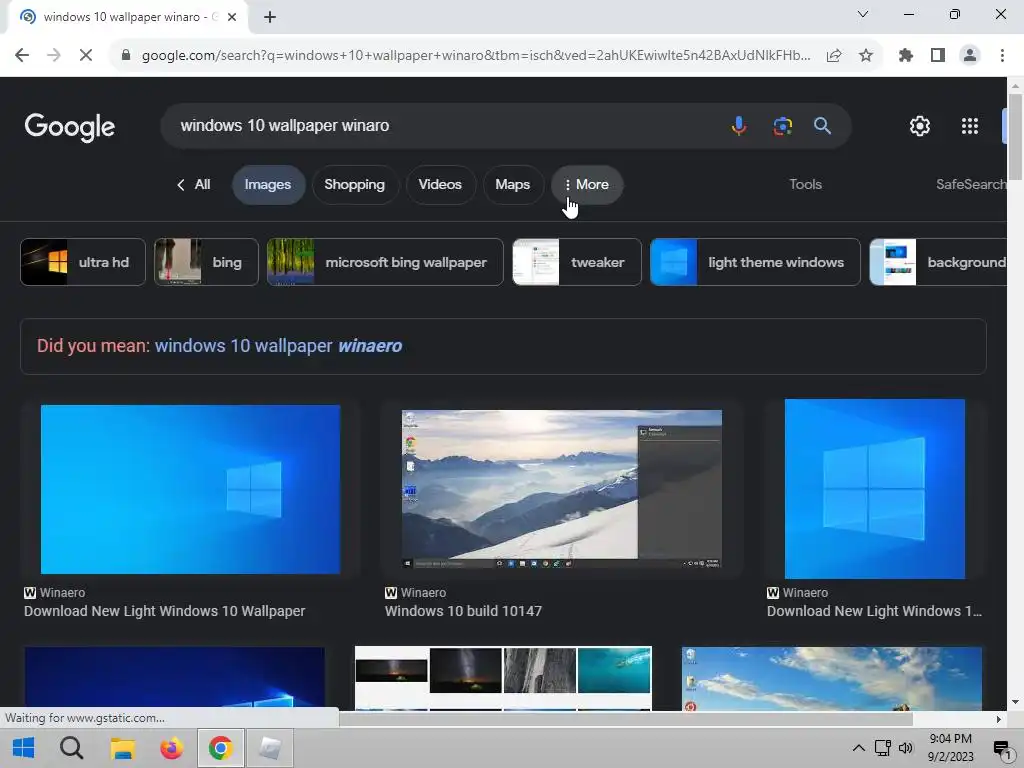Image resolution: width=1024 pixels, height=768 pixels.
Task: Filter by bing chip
Action: [206, 262]
